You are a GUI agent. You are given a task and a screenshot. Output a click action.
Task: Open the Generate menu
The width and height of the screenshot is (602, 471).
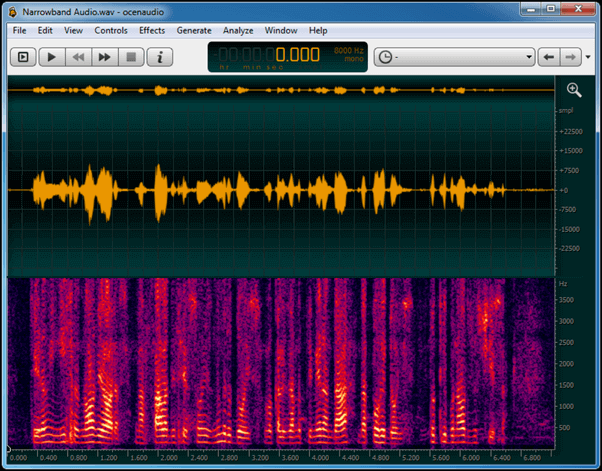click(193, 30)
